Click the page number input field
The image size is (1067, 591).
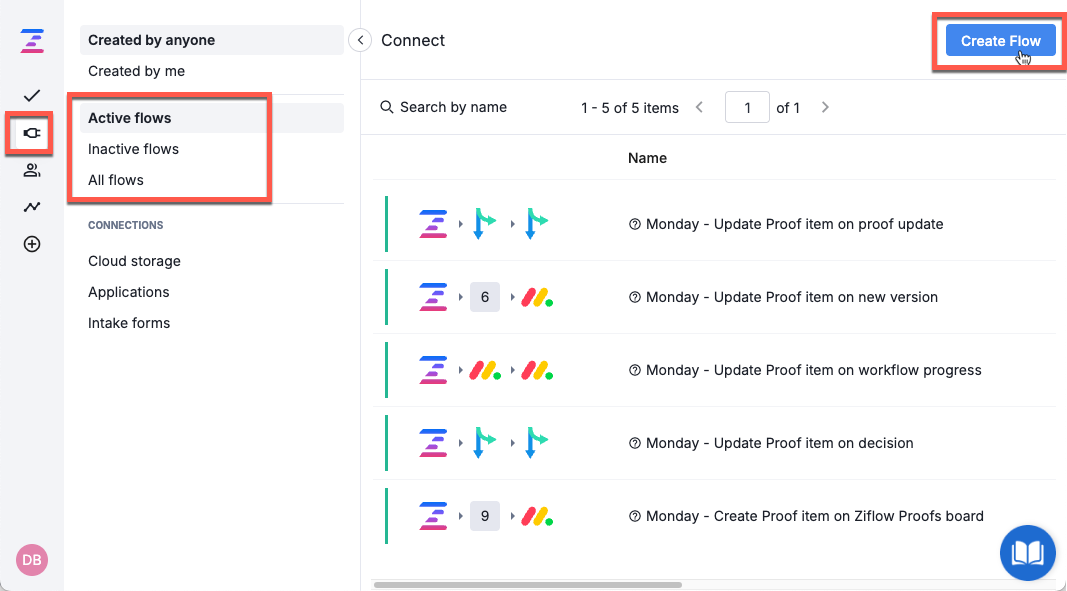[x=747, y=107]
